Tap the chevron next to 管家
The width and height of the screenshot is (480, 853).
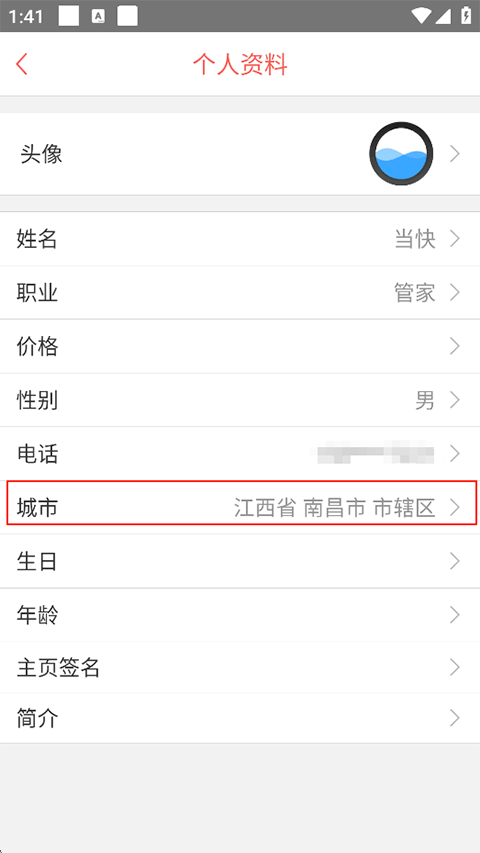(x=456, y=293)
